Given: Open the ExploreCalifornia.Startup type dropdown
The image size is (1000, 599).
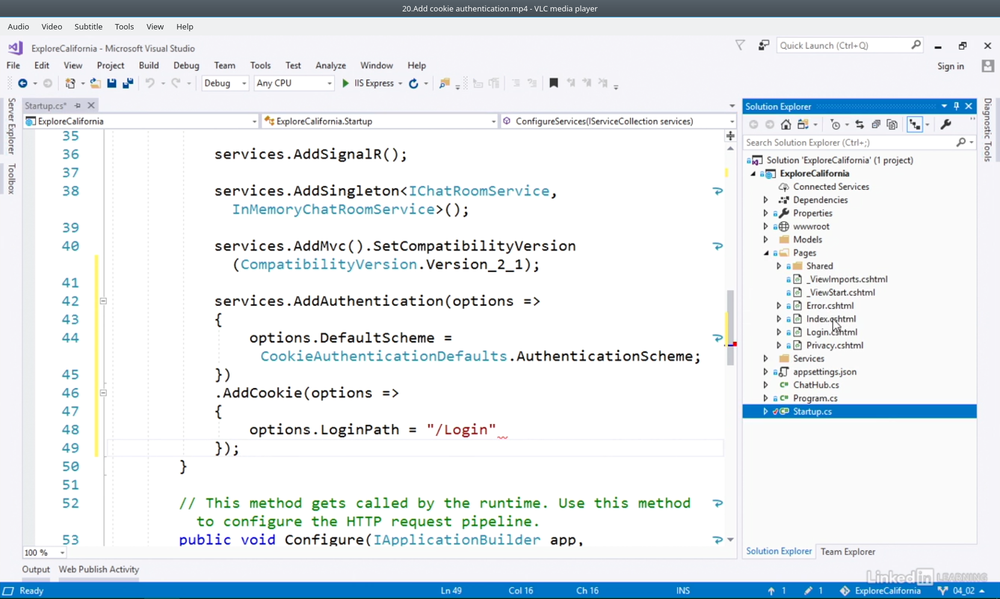Looking at the screenshot, I should click(379, 121).
